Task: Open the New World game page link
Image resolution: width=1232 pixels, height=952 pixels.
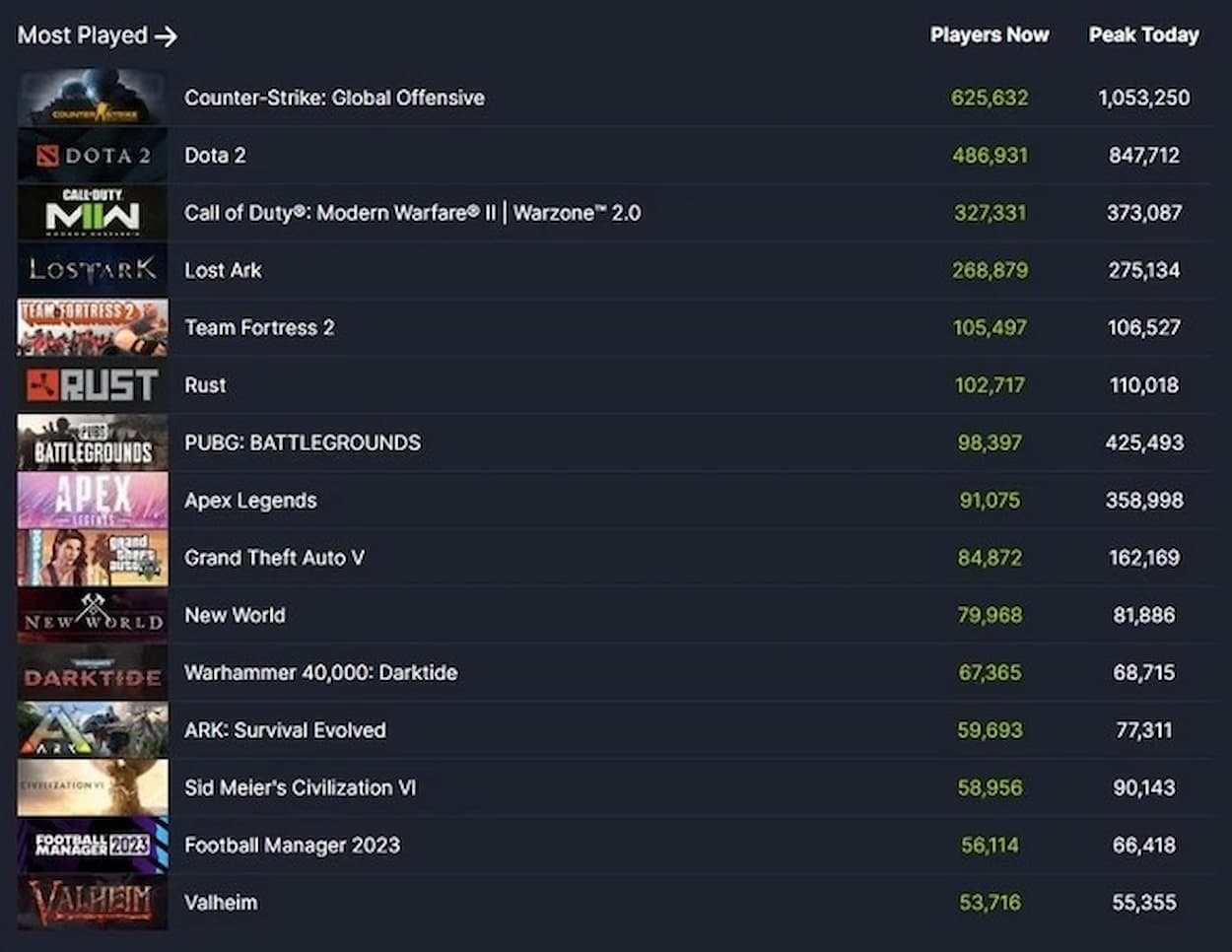Action: click(x=236, y=615)
